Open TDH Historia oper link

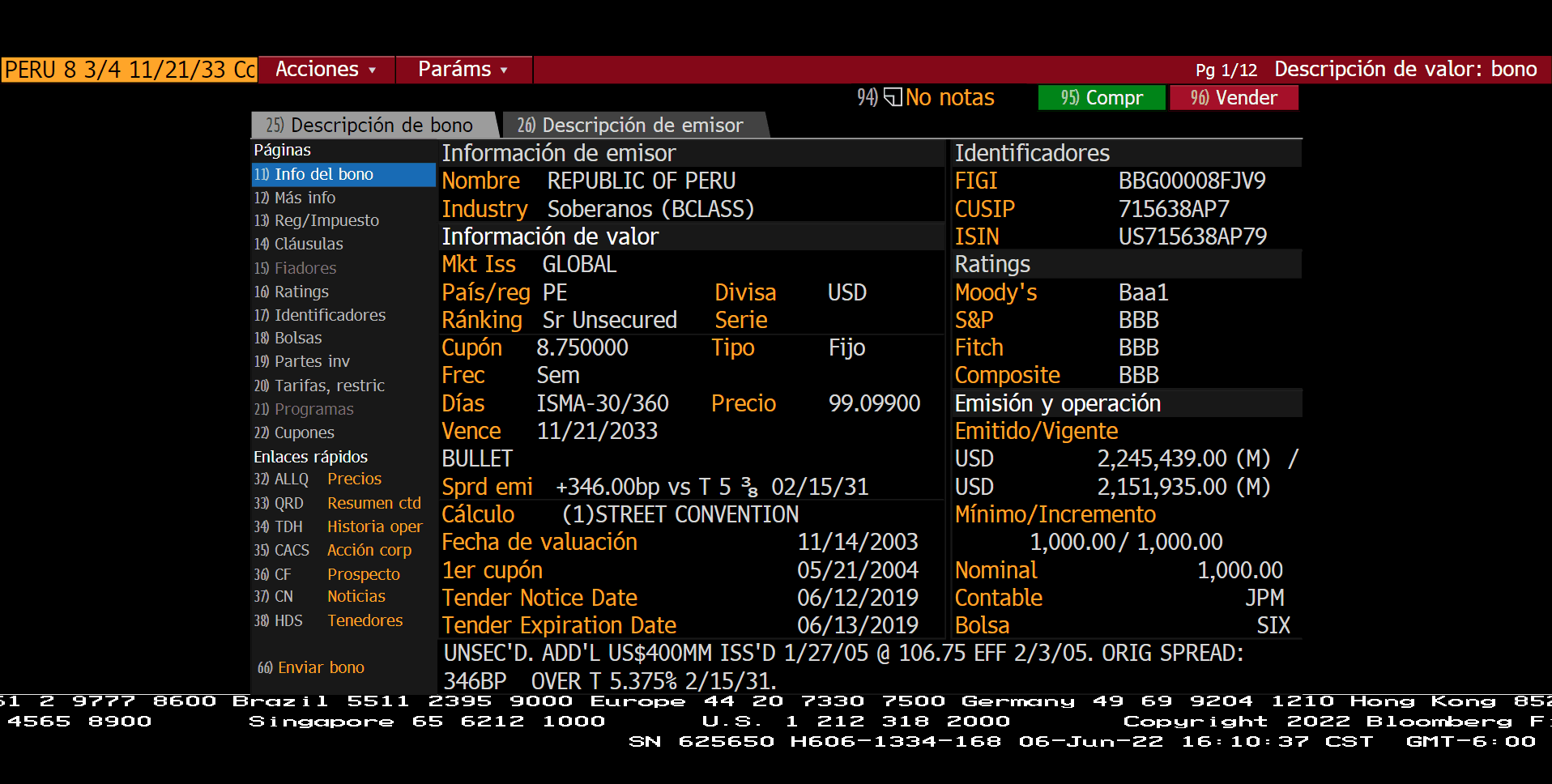click(x=373, y=526)
